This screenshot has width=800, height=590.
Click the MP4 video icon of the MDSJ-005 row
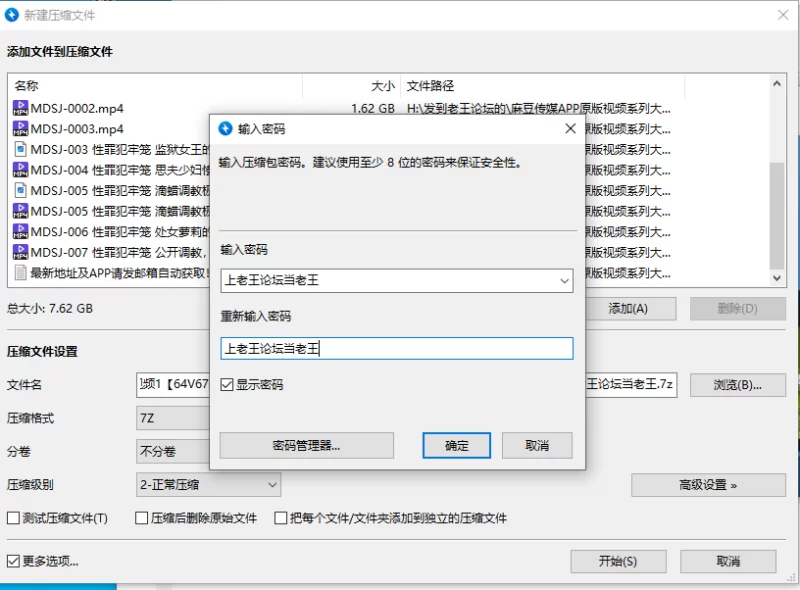point(20,211)
